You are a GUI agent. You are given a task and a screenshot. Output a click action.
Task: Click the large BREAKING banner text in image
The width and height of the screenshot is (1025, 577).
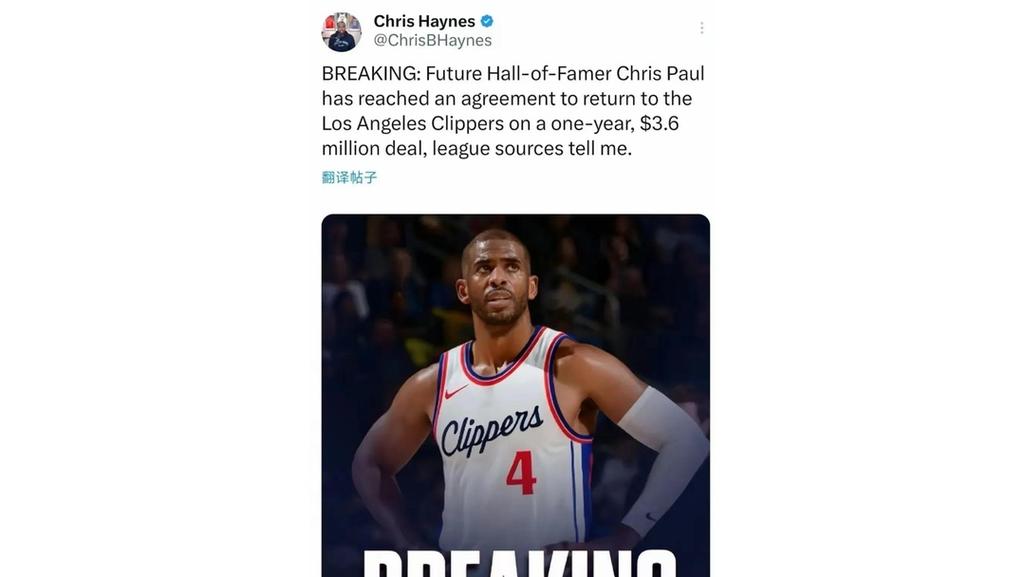tap(519, 563)
